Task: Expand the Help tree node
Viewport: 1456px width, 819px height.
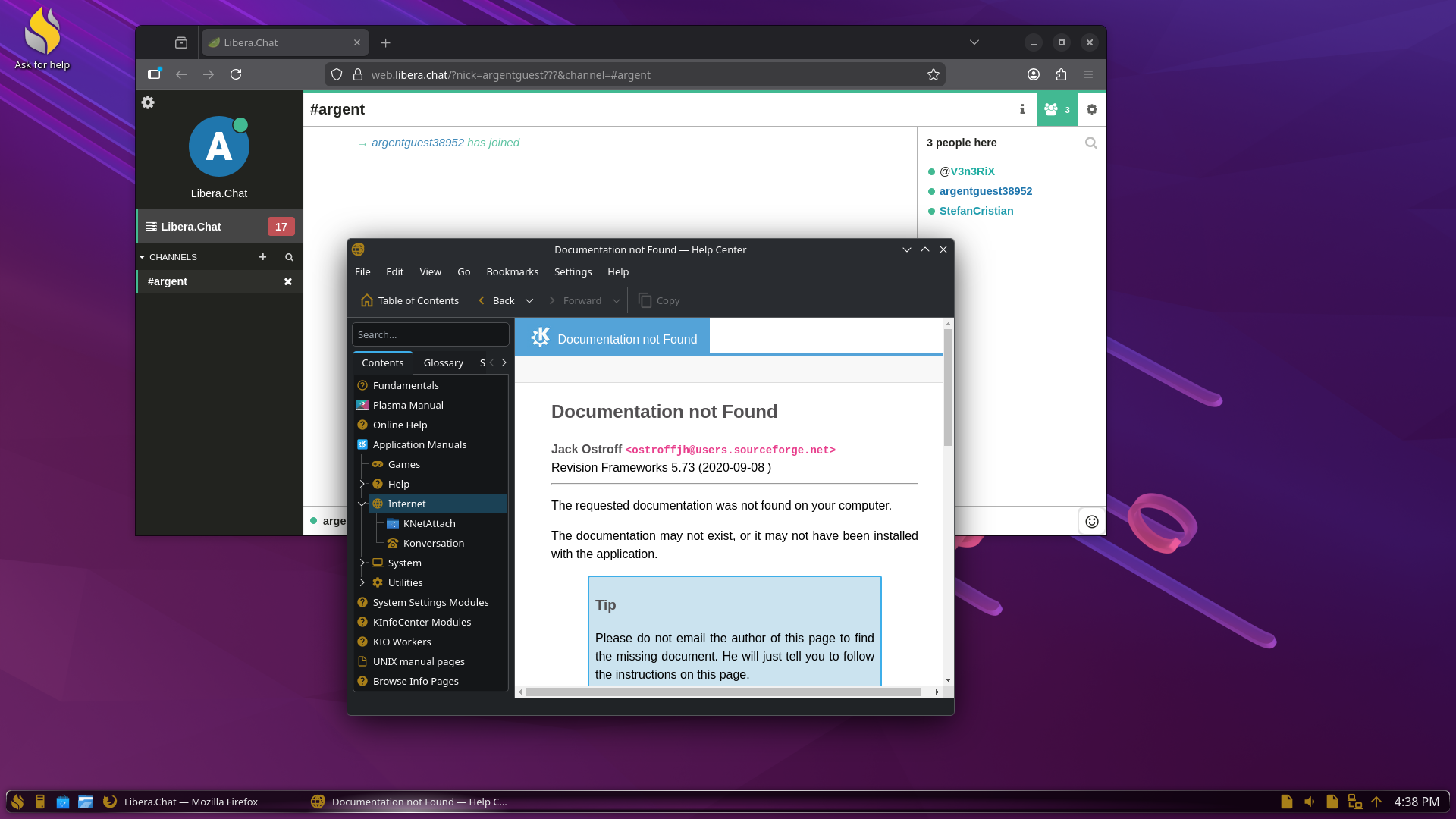Action: 362,484
